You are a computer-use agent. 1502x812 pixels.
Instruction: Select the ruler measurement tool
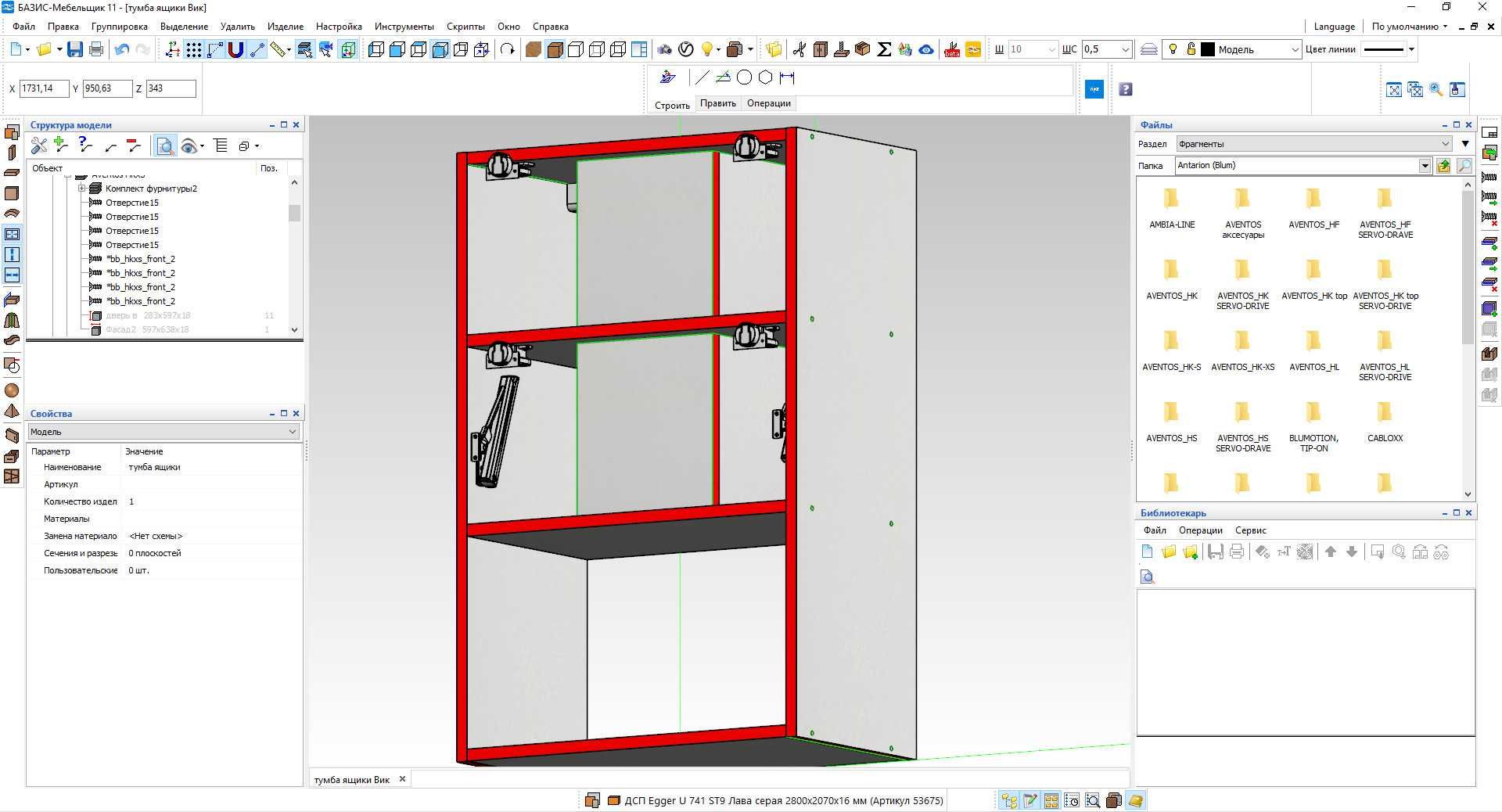click(278, 49)
